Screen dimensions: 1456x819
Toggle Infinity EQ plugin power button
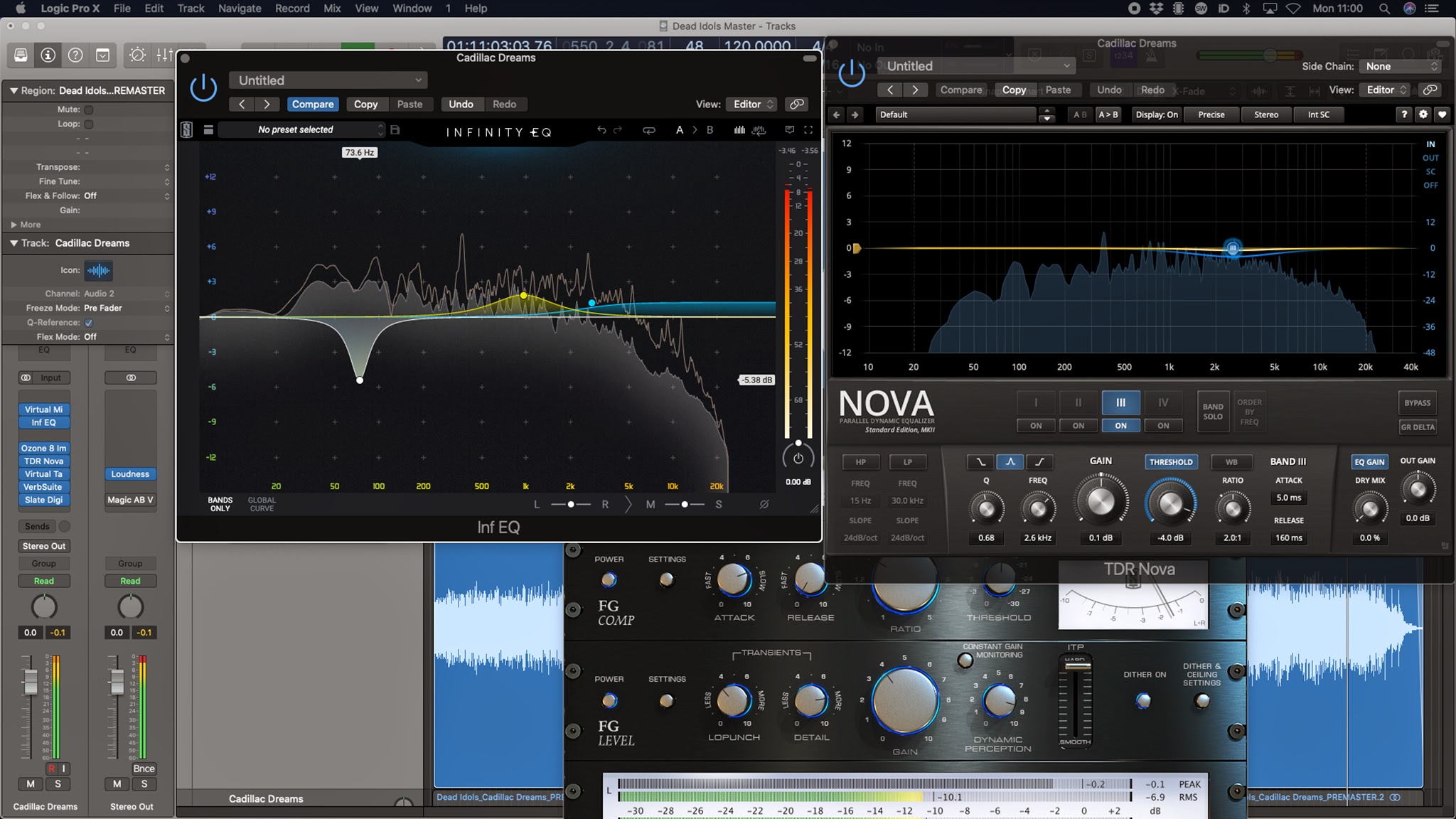[x=203, y=87]
